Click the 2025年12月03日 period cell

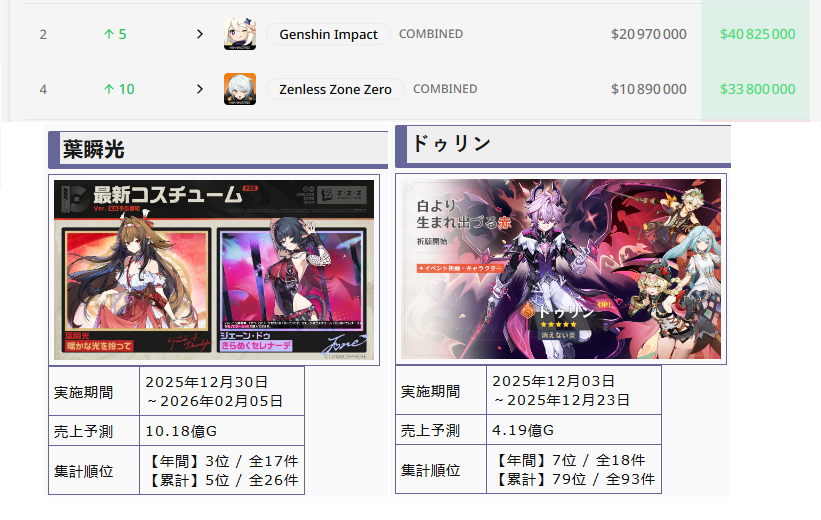(x=574, y=390)
